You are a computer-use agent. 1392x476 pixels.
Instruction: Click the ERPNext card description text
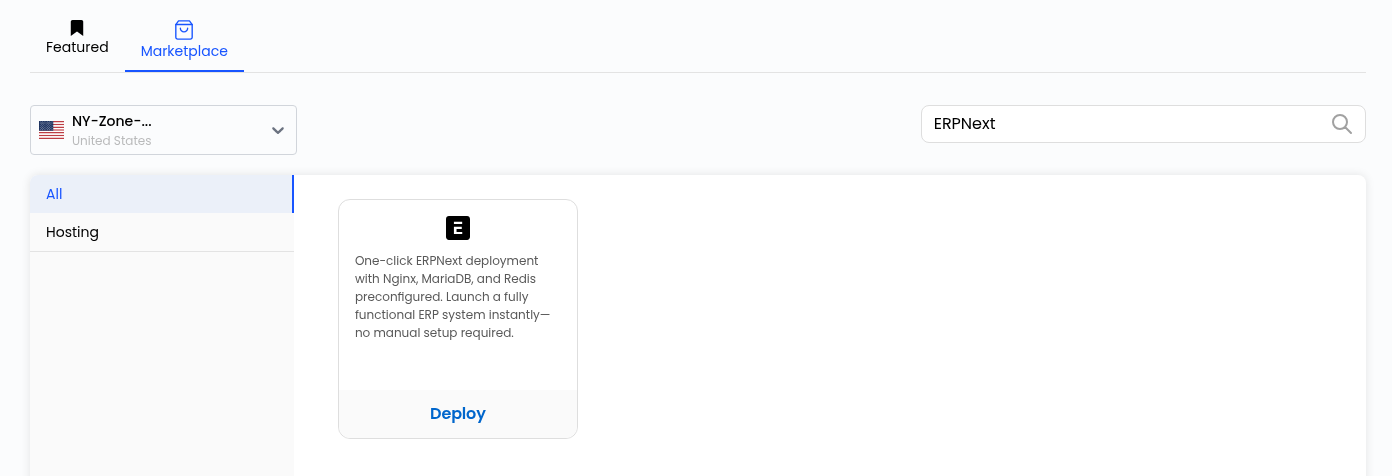coord(453,297)
